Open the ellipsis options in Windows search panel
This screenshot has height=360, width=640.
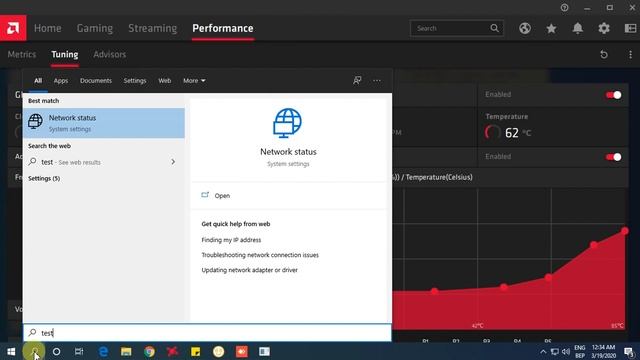tap(377, 80)
